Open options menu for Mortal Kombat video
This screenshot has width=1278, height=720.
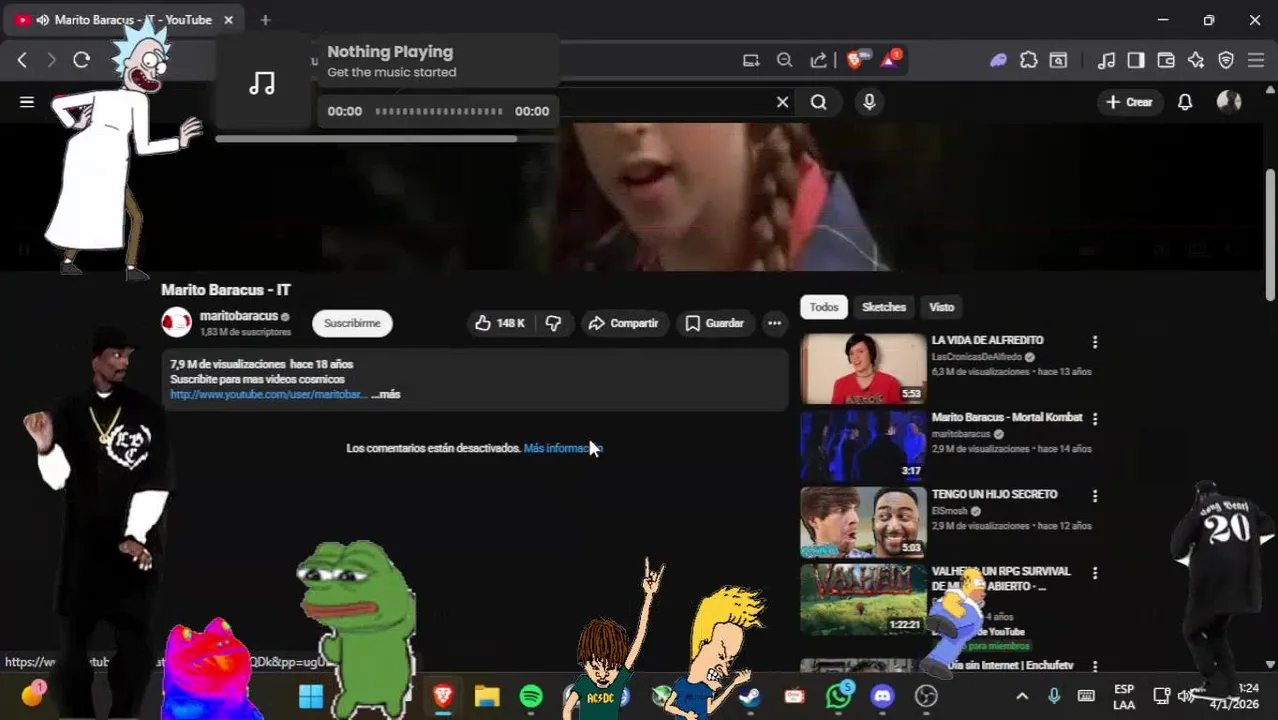(1095, 419)
